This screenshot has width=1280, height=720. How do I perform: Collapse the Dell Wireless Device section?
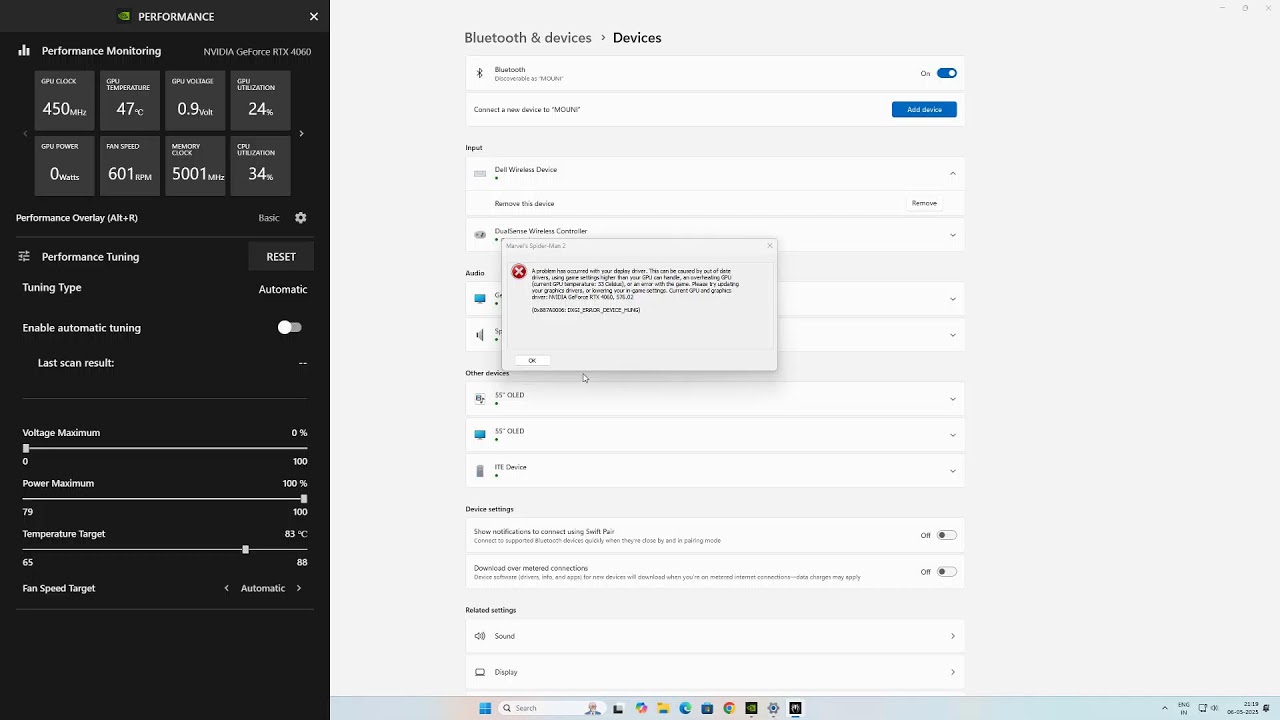click(x=952, y=173)
